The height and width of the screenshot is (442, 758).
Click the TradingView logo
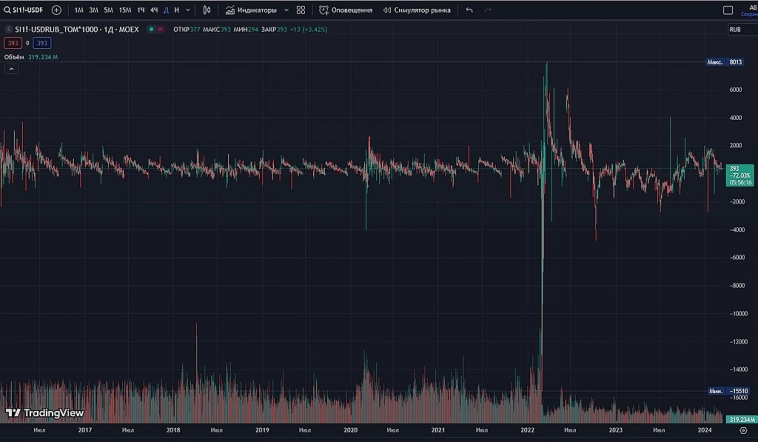pyautogui.click(x=44, y=412)
